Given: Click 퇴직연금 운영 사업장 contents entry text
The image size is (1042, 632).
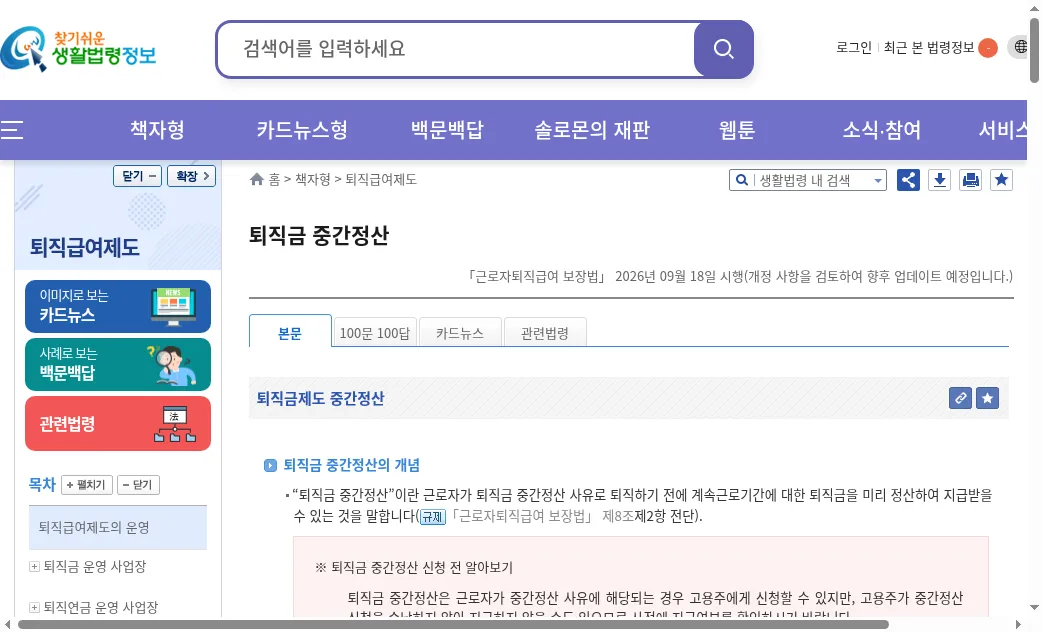Looking at the screenshot, I should coord(101,607).
